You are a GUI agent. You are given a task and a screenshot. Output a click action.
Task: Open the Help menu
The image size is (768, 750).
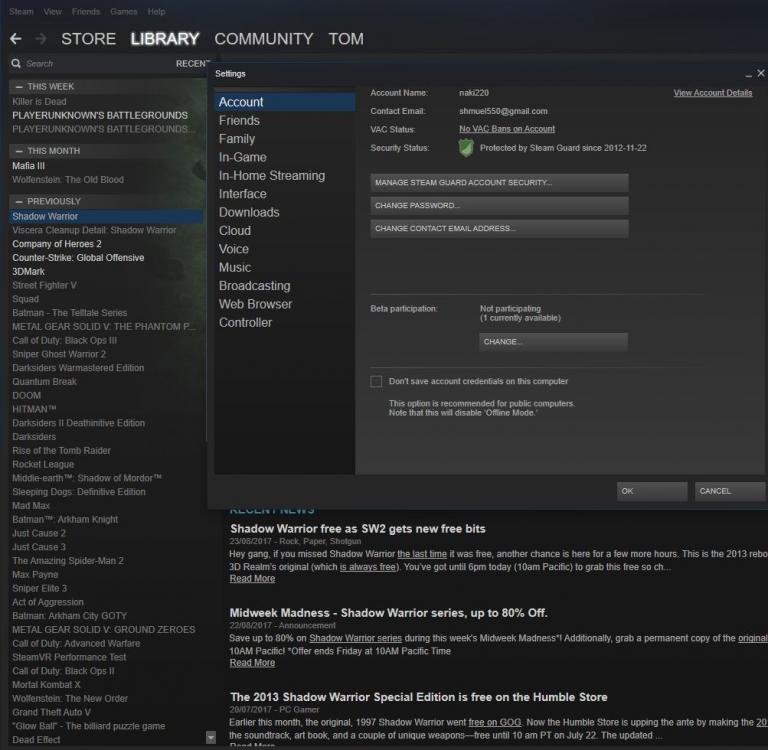pyautogui.click(x=156, y=11)
